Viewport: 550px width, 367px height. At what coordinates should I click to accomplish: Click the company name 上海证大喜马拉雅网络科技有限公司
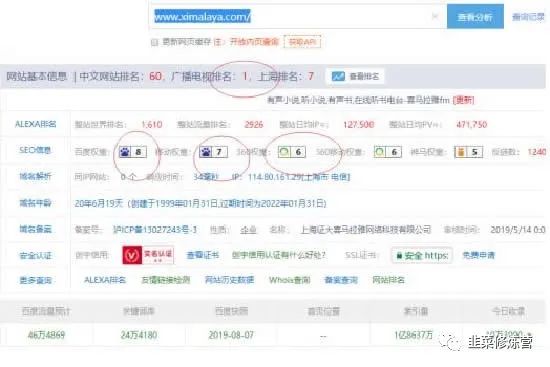[365, 229]
